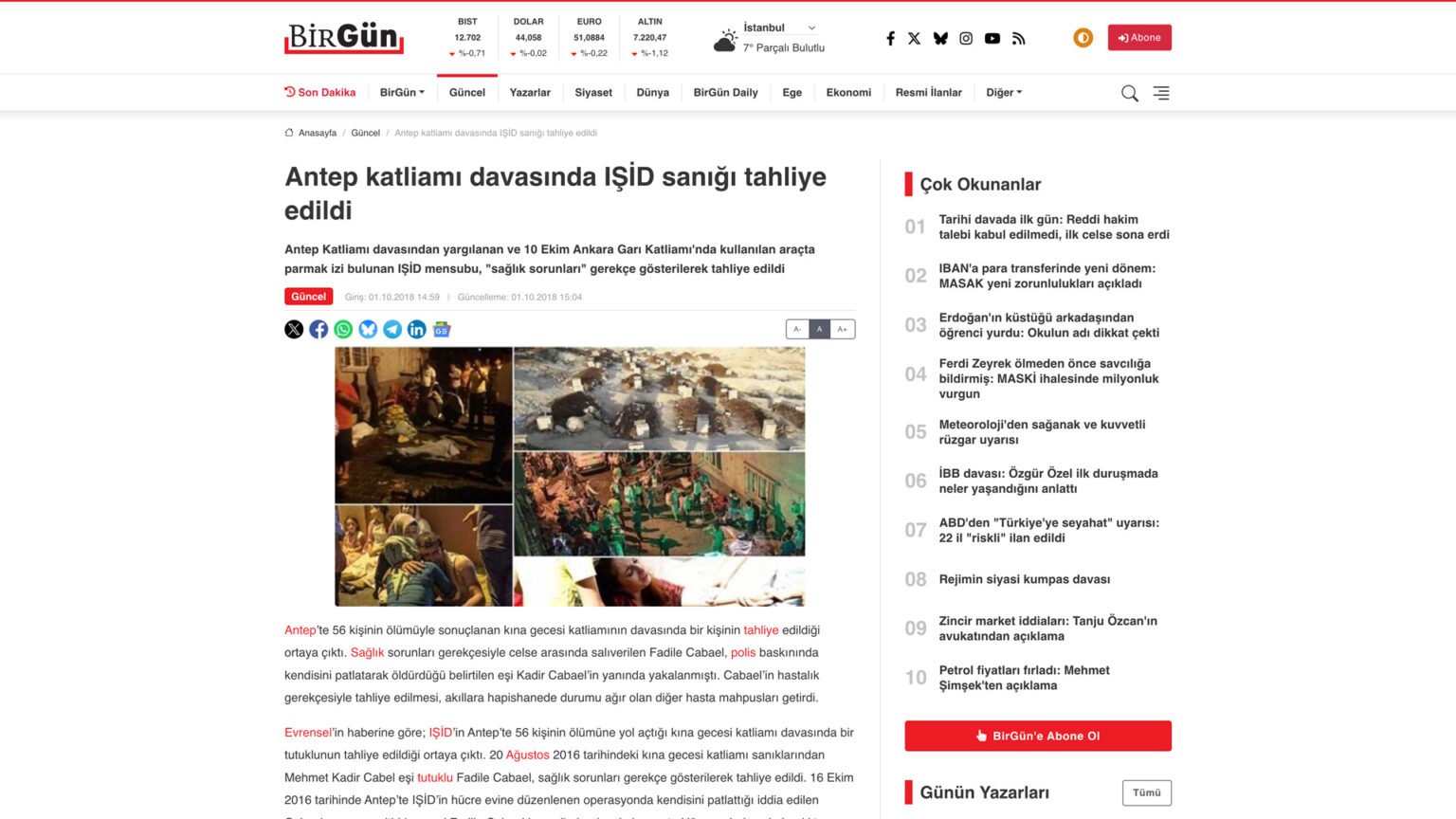Viewport: 1456px width, 819px height.
Task: Open 'Tarihi davada ilk gün' most-read article
Action: [1054, 227]
